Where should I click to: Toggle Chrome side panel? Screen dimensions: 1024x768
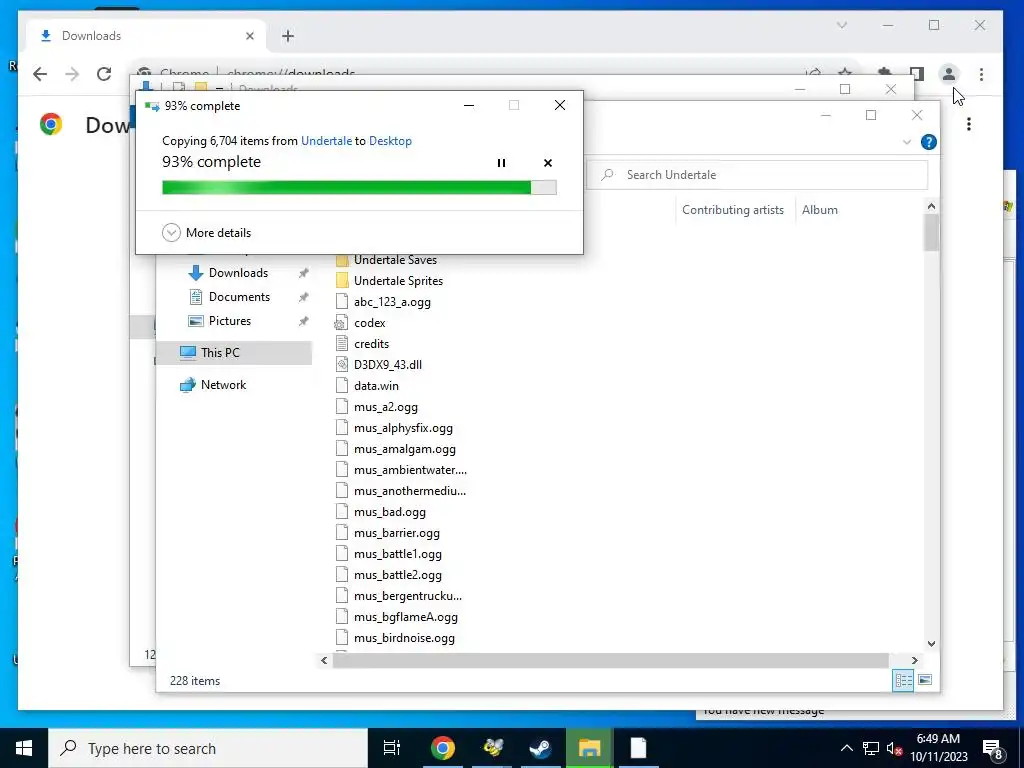click(x=917, y=74)
